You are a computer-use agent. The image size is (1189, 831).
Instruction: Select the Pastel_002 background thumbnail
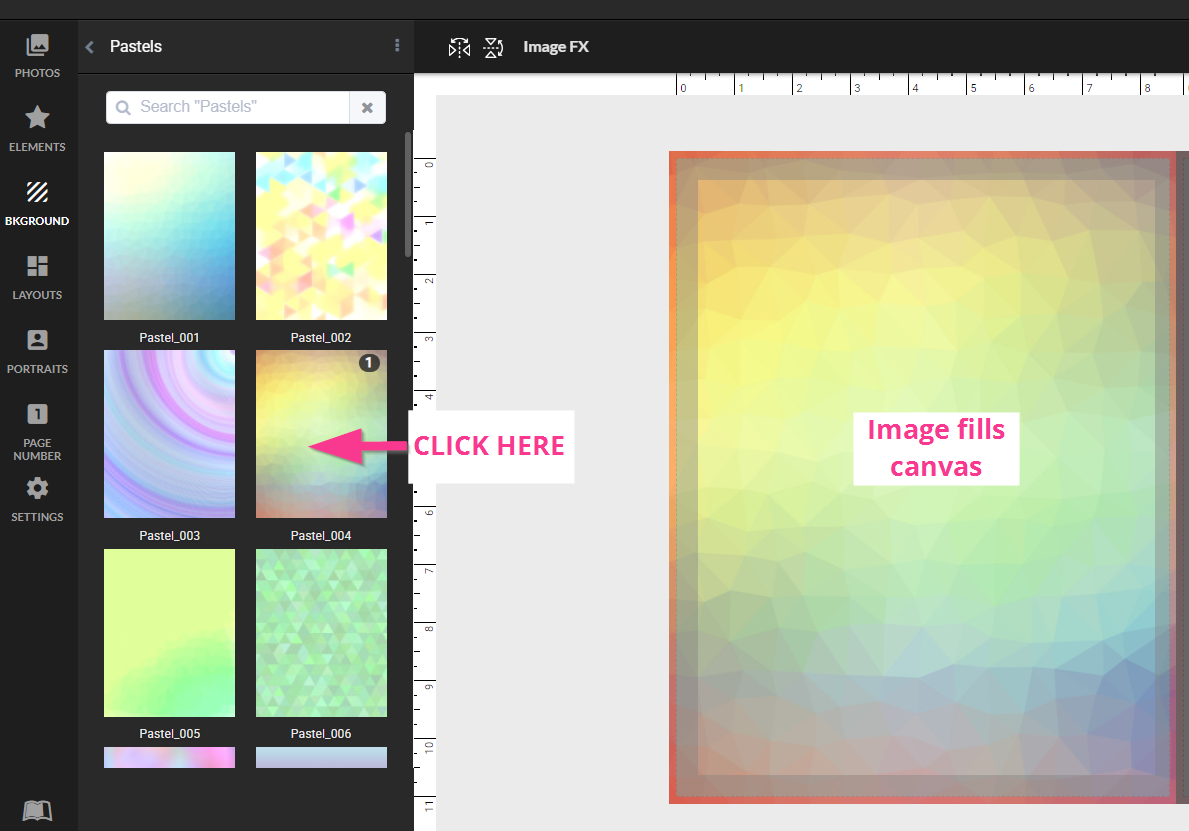tap(322, 236)
